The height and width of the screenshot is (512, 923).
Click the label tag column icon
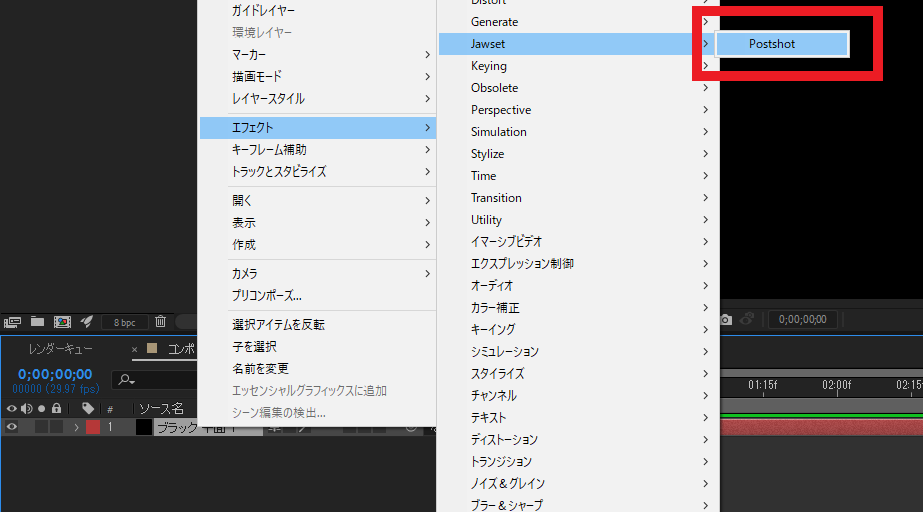(x=88, y=408)
